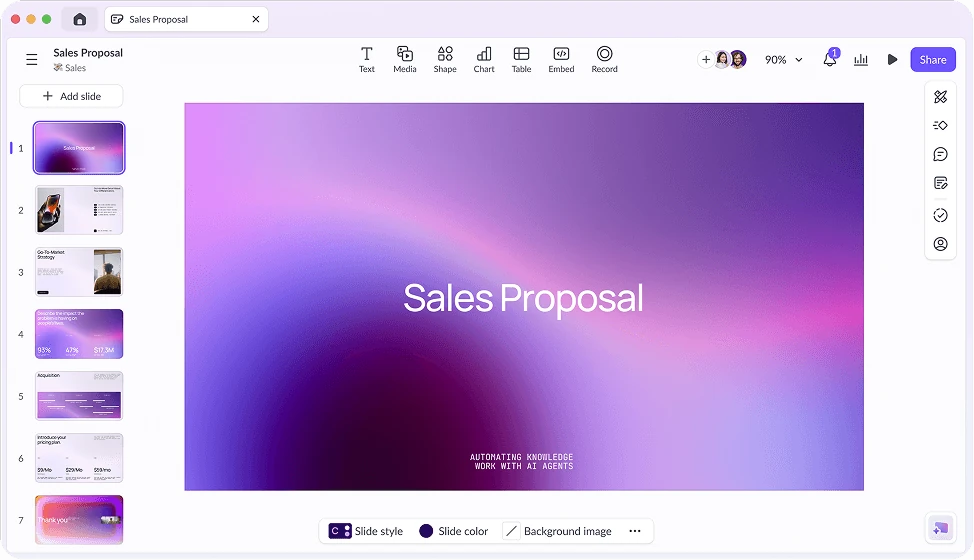The width and height of the screenshot is (974, 560).
Task: Select slide 2 thumbnail with phone image
Action: 79,210
